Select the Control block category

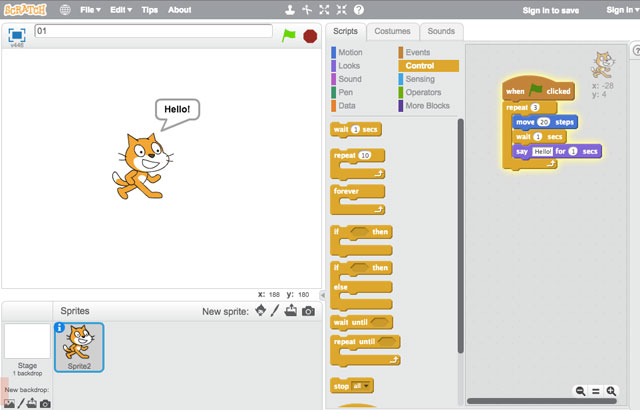429,66
